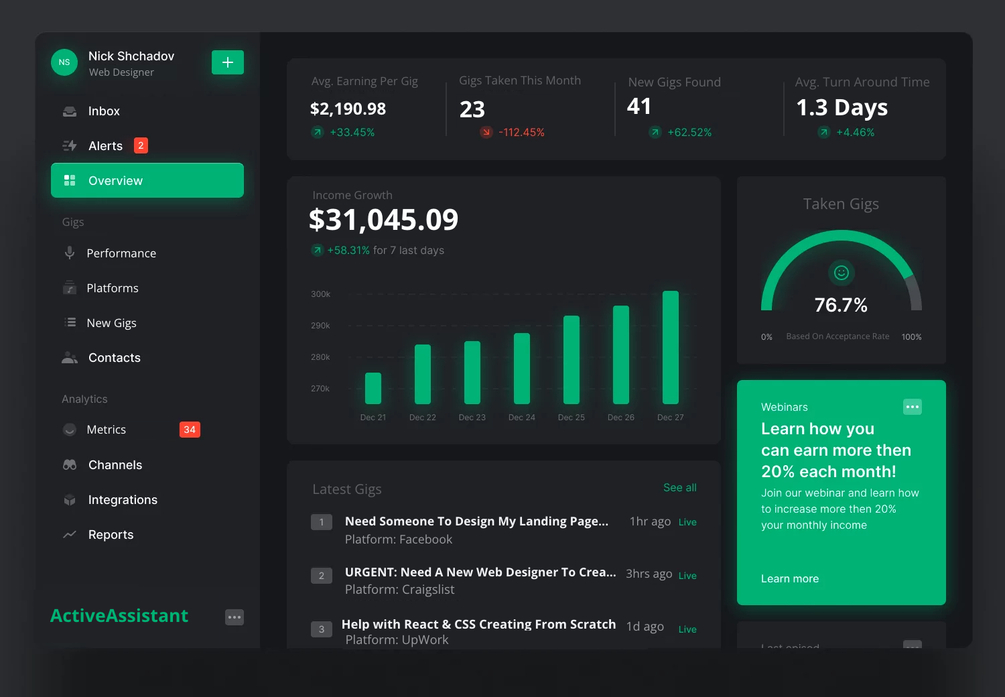The height and width of the screenshot is (697, 1005).
Task: Open URGENT Need A New Web Designer gig
Action: tap(480, 572)
